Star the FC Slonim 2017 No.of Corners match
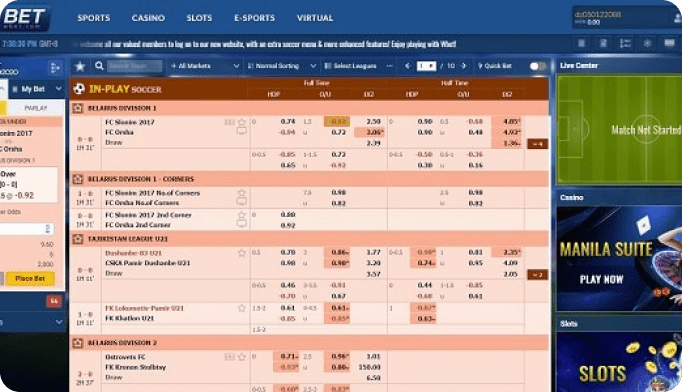This screenshot has width=682, height=392. 242,193
